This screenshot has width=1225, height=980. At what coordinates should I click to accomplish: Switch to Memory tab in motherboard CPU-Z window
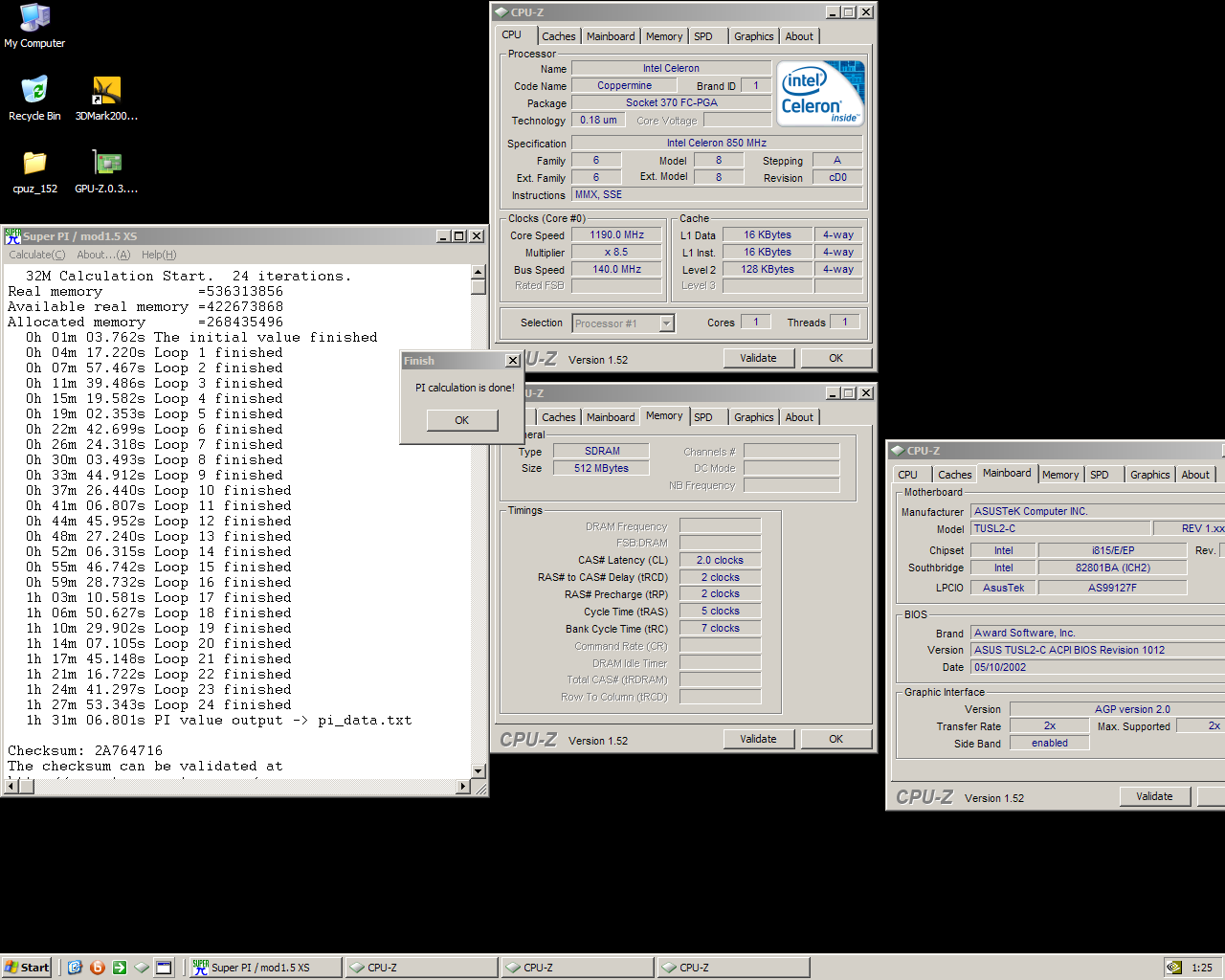pos(1060,475)
